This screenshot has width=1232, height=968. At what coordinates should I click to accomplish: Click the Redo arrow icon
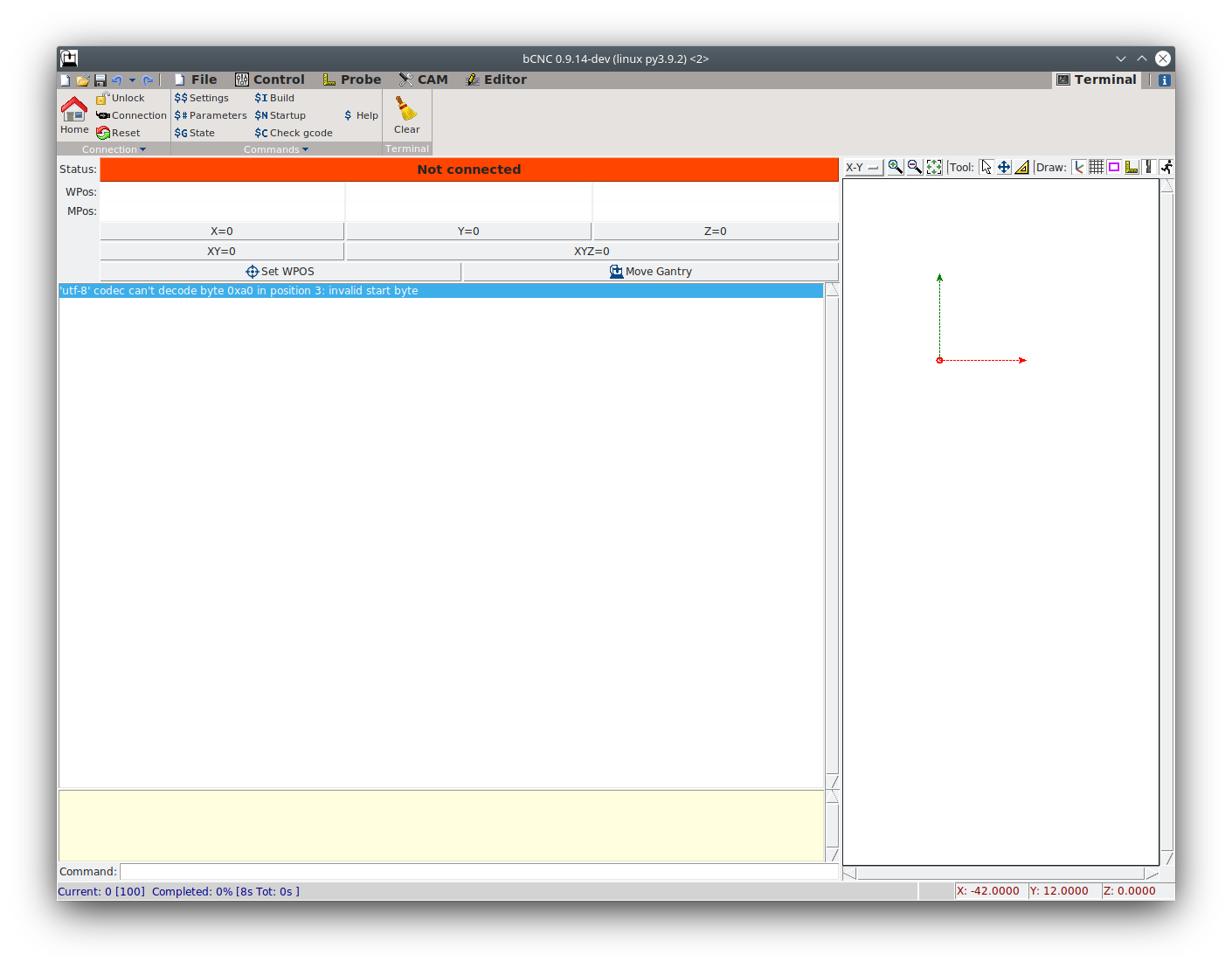coord(149,80)
